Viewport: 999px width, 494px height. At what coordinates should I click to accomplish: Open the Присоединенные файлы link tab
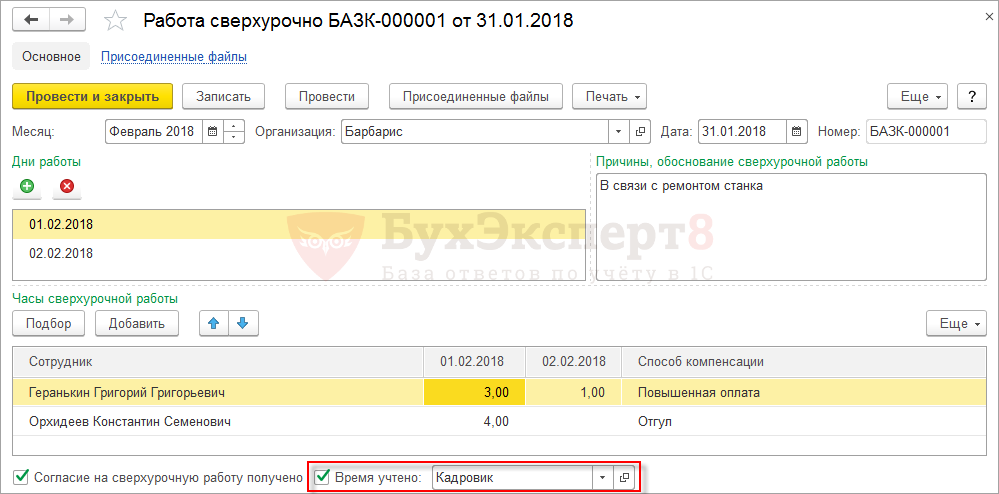click(x=174, y=57)
